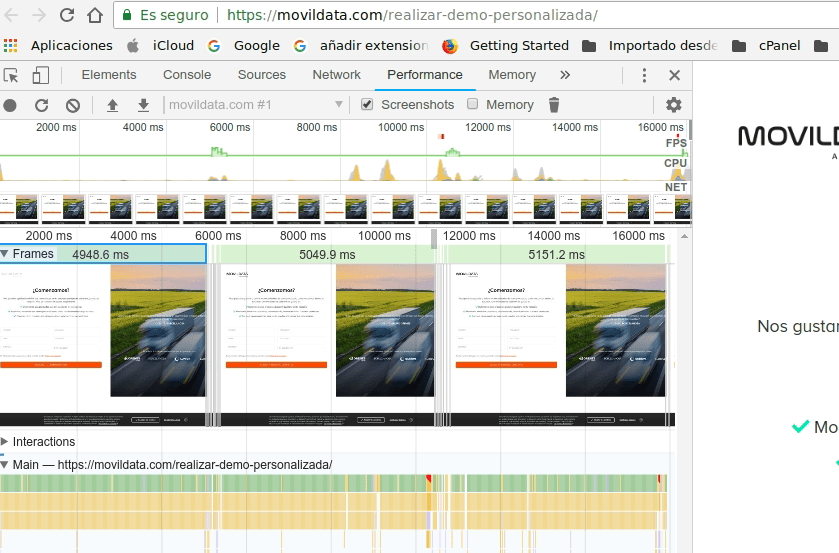
Task: Load a profile with upload icon
Action: click(112, 105)
